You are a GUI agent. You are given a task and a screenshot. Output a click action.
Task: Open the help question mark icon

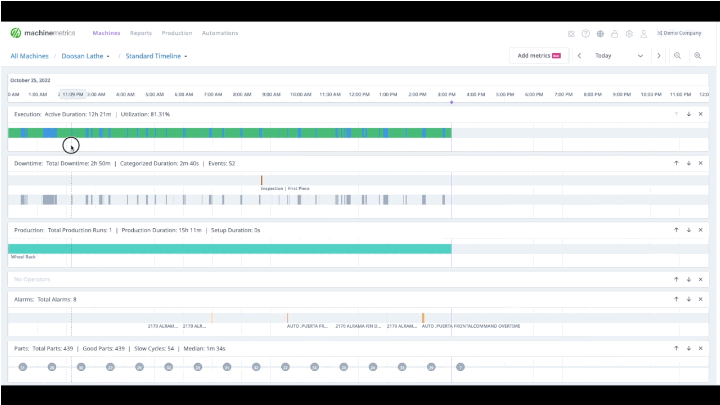pyautogui.click(x=585, y=34)
